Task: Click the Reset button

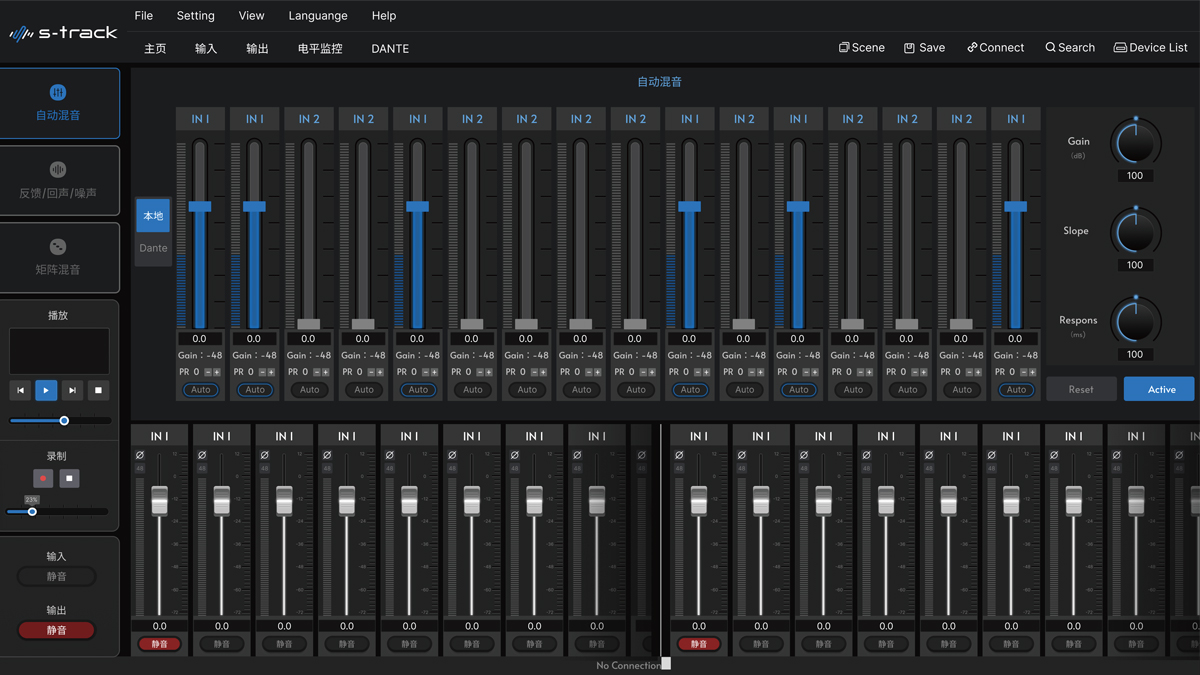Action: point(1081,389)
